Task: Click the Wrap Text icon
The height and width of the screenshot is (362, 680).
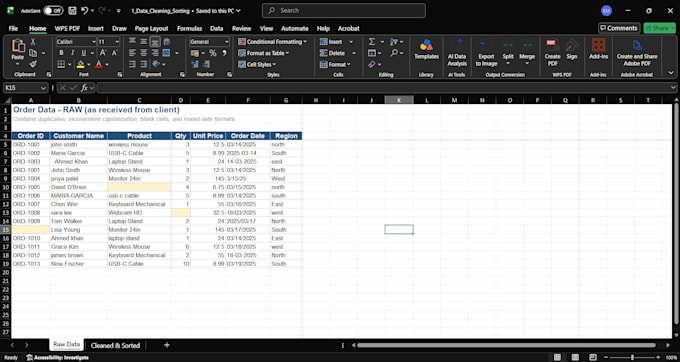Action: (x=167, y=42)
